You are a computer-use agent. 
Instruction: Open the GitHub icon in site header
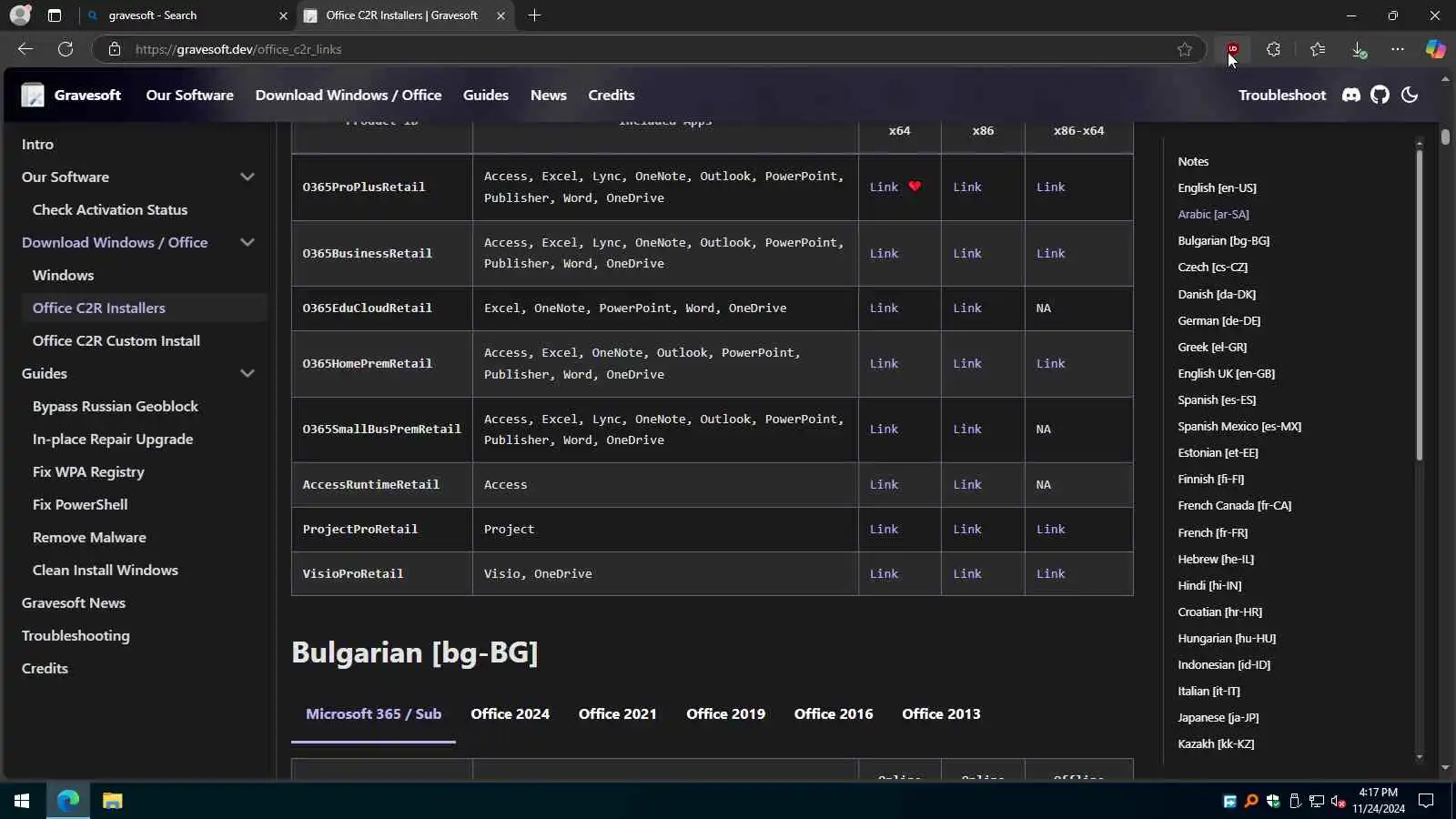click(x=1380, y=95)
